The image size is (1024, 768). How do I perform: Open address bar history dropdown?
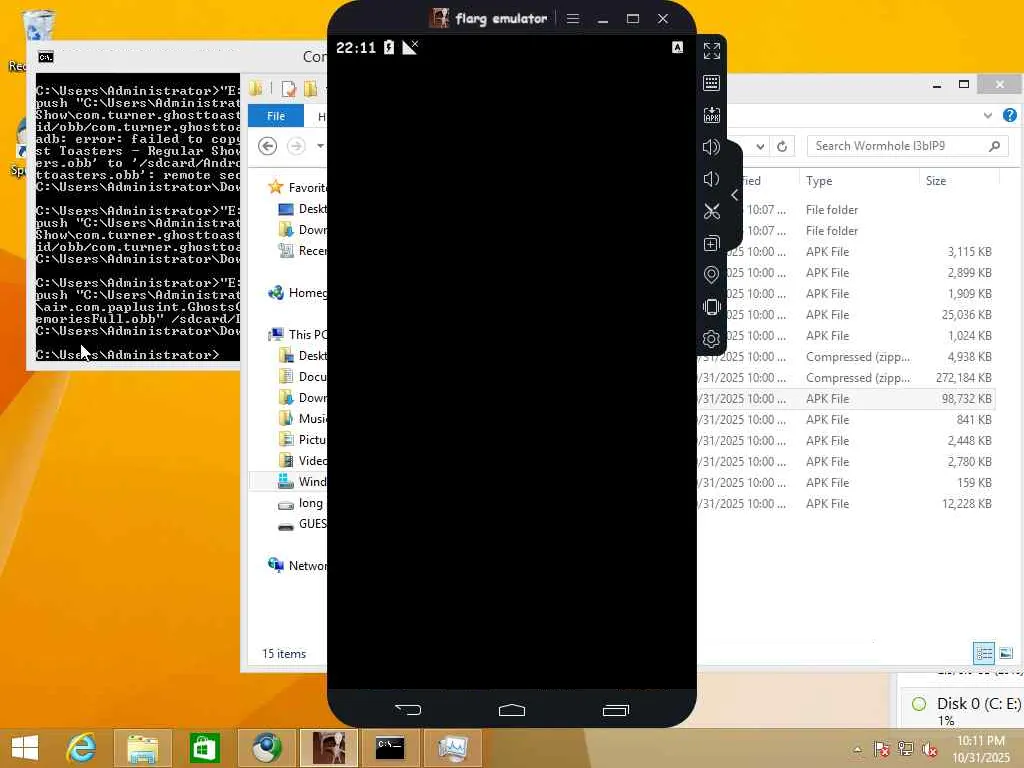(x=760, y=146)
